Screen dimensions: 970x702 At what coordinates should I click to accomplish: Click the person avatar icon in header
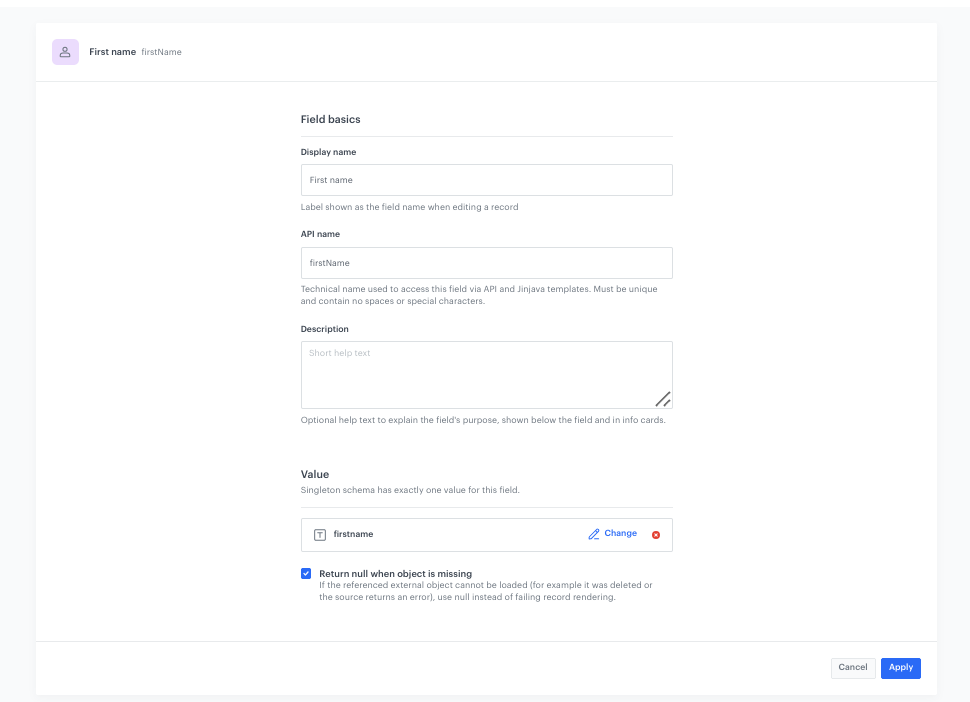pos(65,52)
